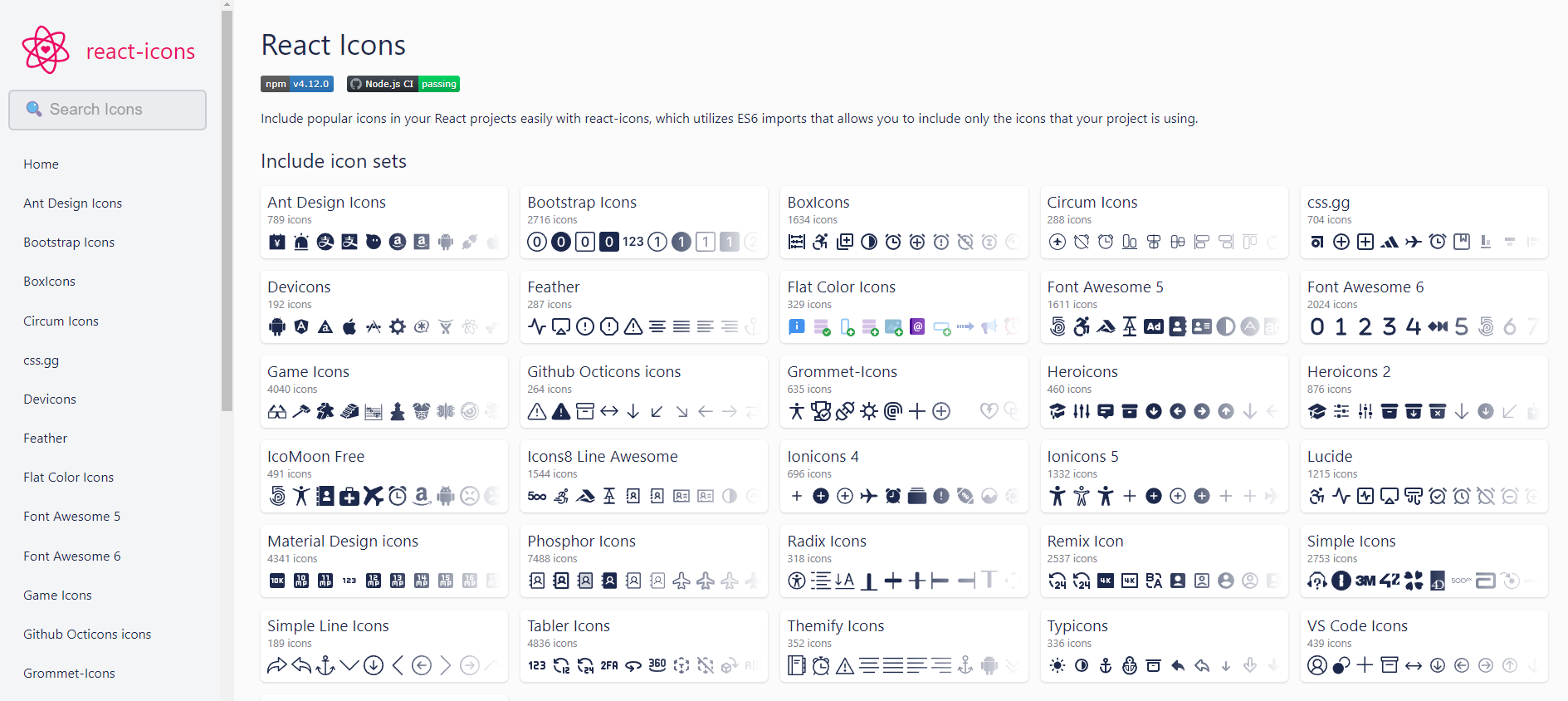Screen dimensions: 1568x701
Task: Click the at-sign icon in Grommet-Icons card
Action: point(893,411)
